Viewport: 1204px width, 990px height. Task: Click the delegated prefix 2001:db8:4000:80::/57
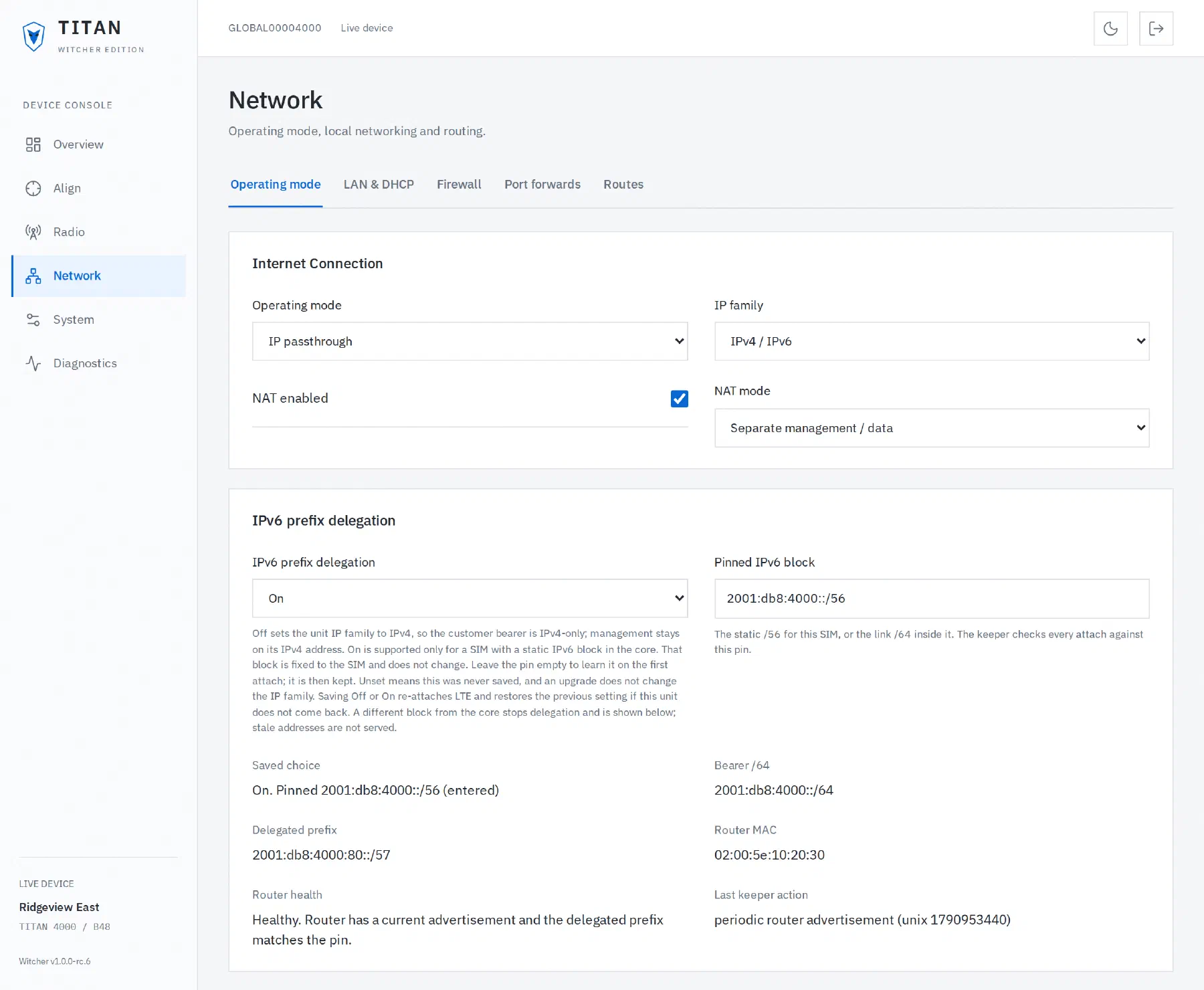click(321, 855)
